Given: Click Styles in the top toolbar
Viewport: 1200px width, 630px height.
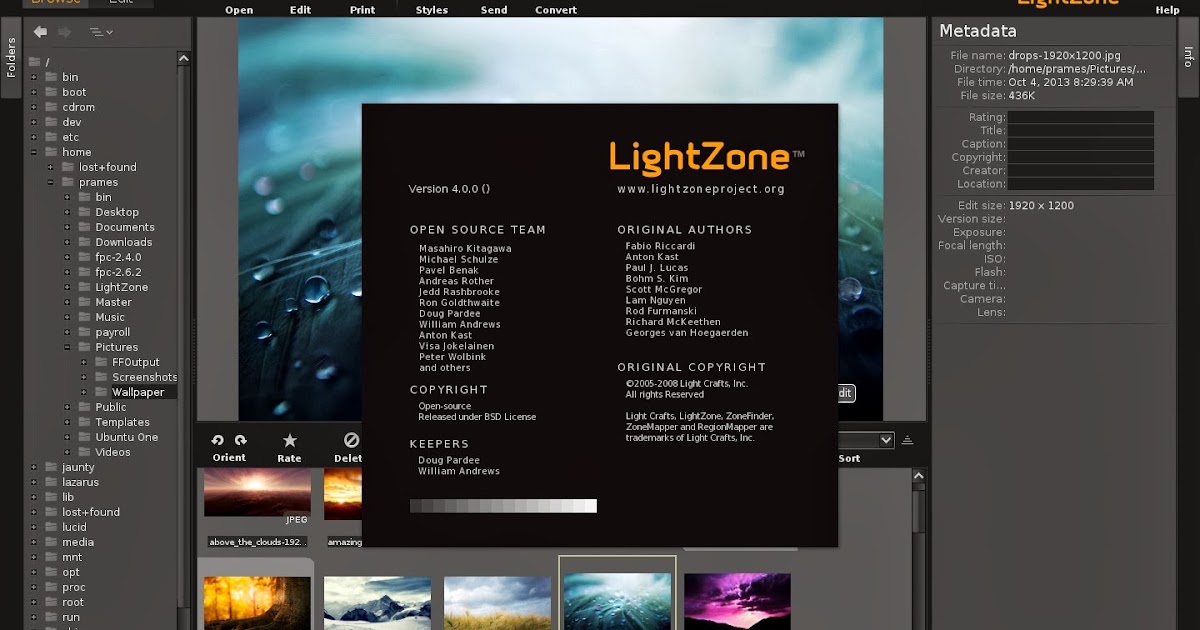Looking at the screenshot, I should click(x=431, y=10).
